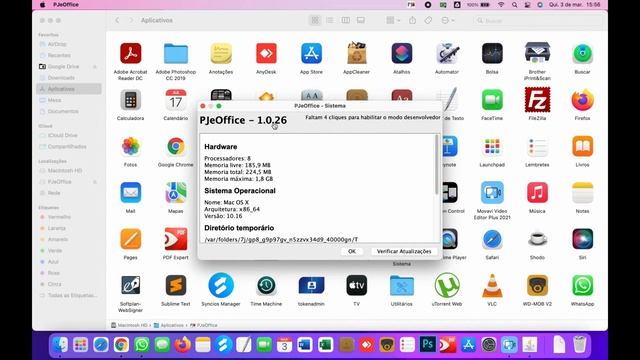The image size is (640, 360).
Task: Open the WD-MOB V2 app icon
Action: (537, 285)
